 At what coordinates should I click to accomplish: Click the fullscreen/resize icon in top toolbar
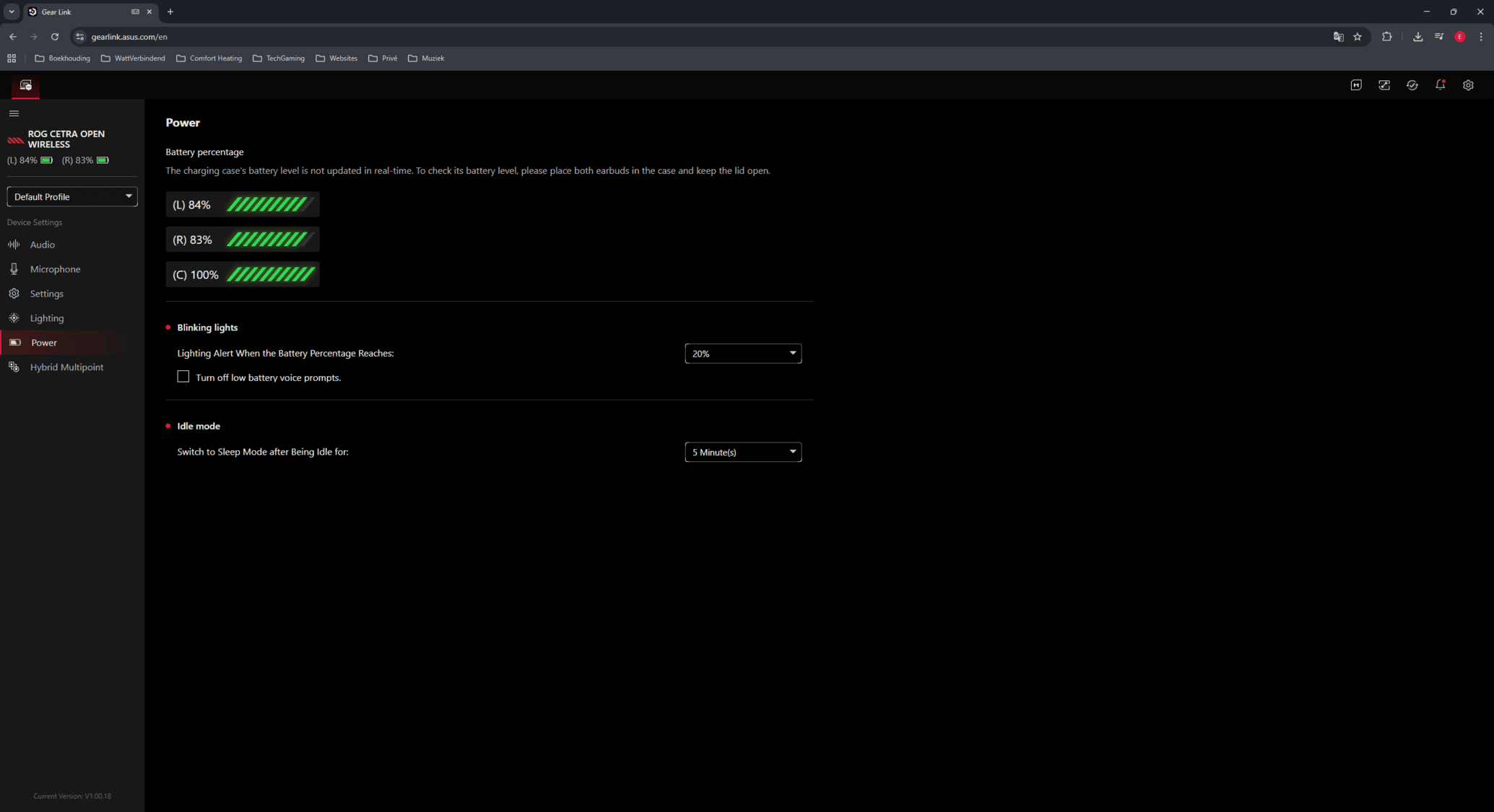(x=1384, y=85)
